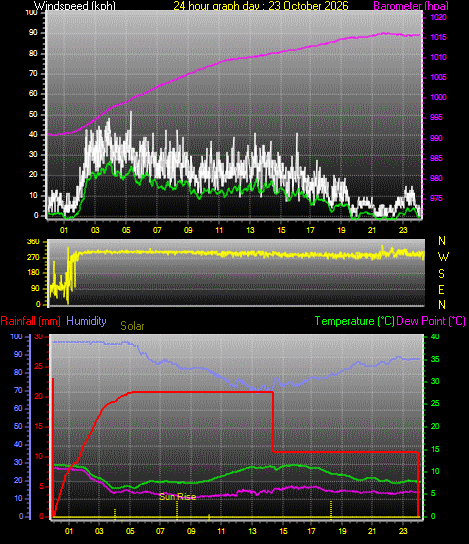This screenshot has height=544, width=469.
Task: Click hour 21 under the rainfall graph
Action: click(372, 531)
